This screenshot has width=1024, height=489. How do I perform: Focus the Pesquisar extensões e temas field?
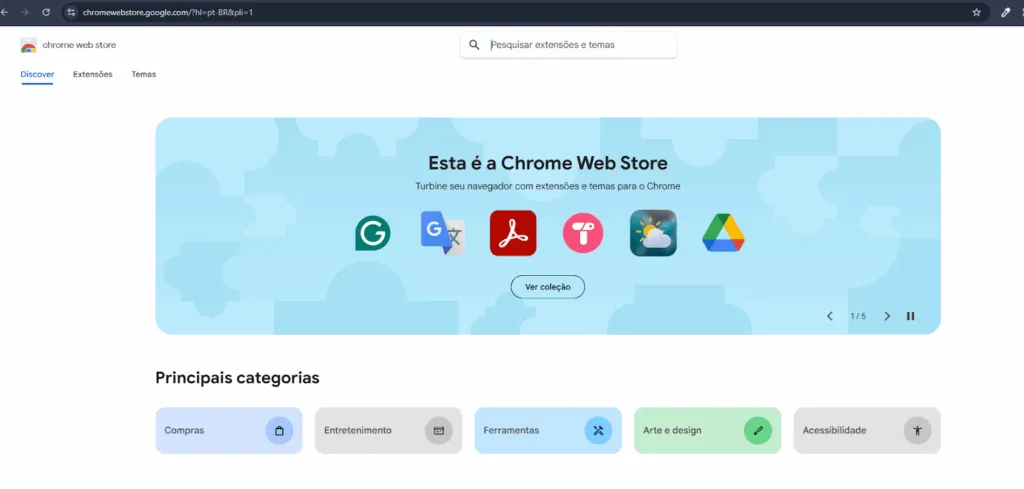(x=568, y=45)
